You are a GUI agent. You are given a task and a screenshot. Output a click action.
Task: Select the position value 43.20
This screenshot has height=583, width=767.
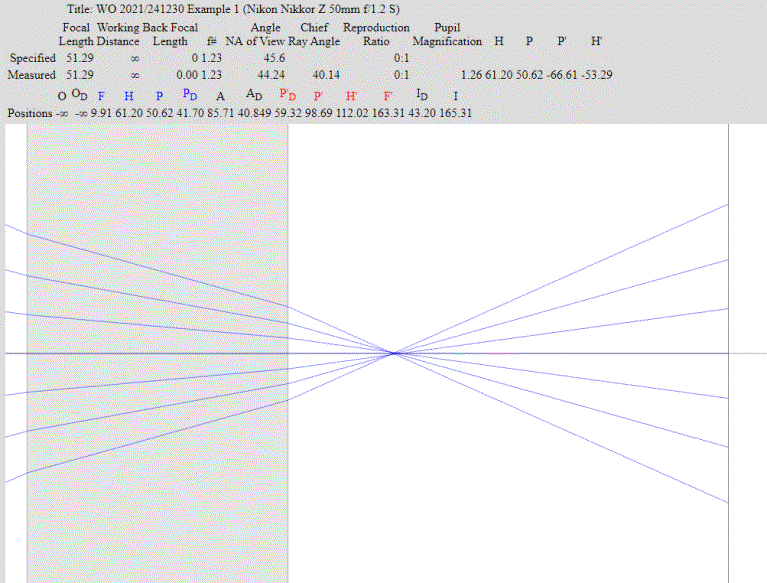422,113
